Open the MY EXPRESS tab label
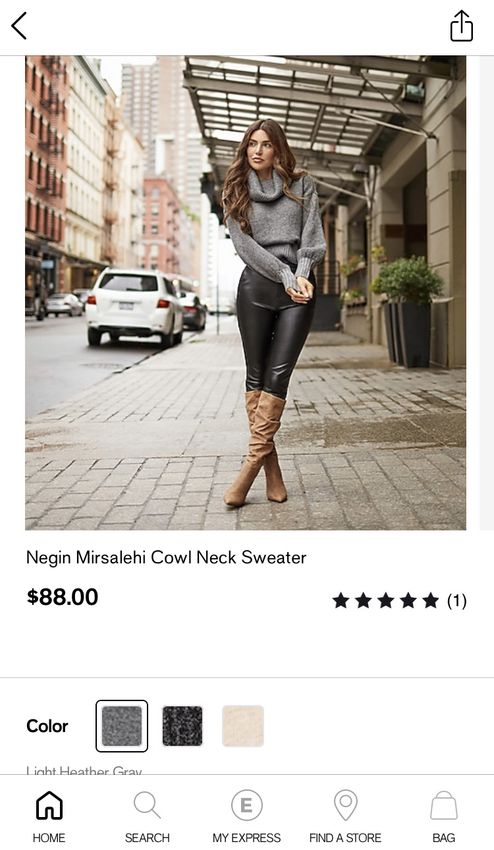Screen dimensions: 494x850 coord(247,838)
